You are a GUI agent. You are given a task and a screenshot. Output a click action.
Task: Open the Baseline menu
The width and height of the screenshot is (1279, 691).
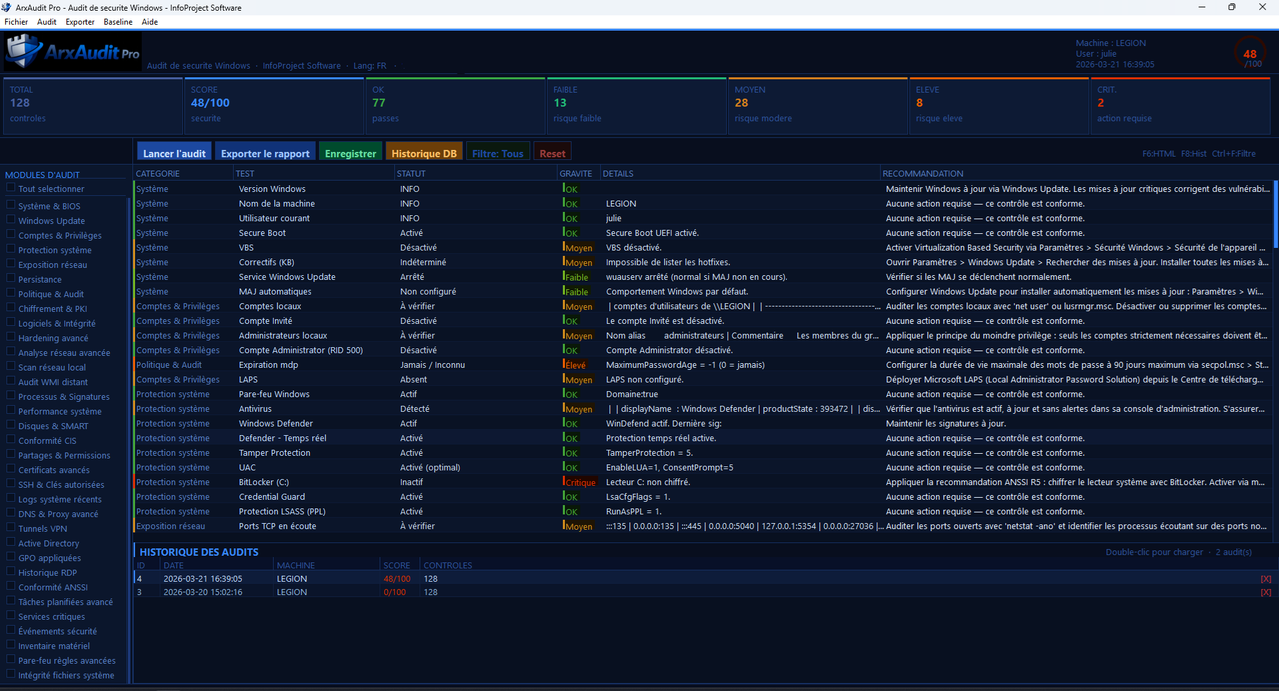tap(118, 21)
